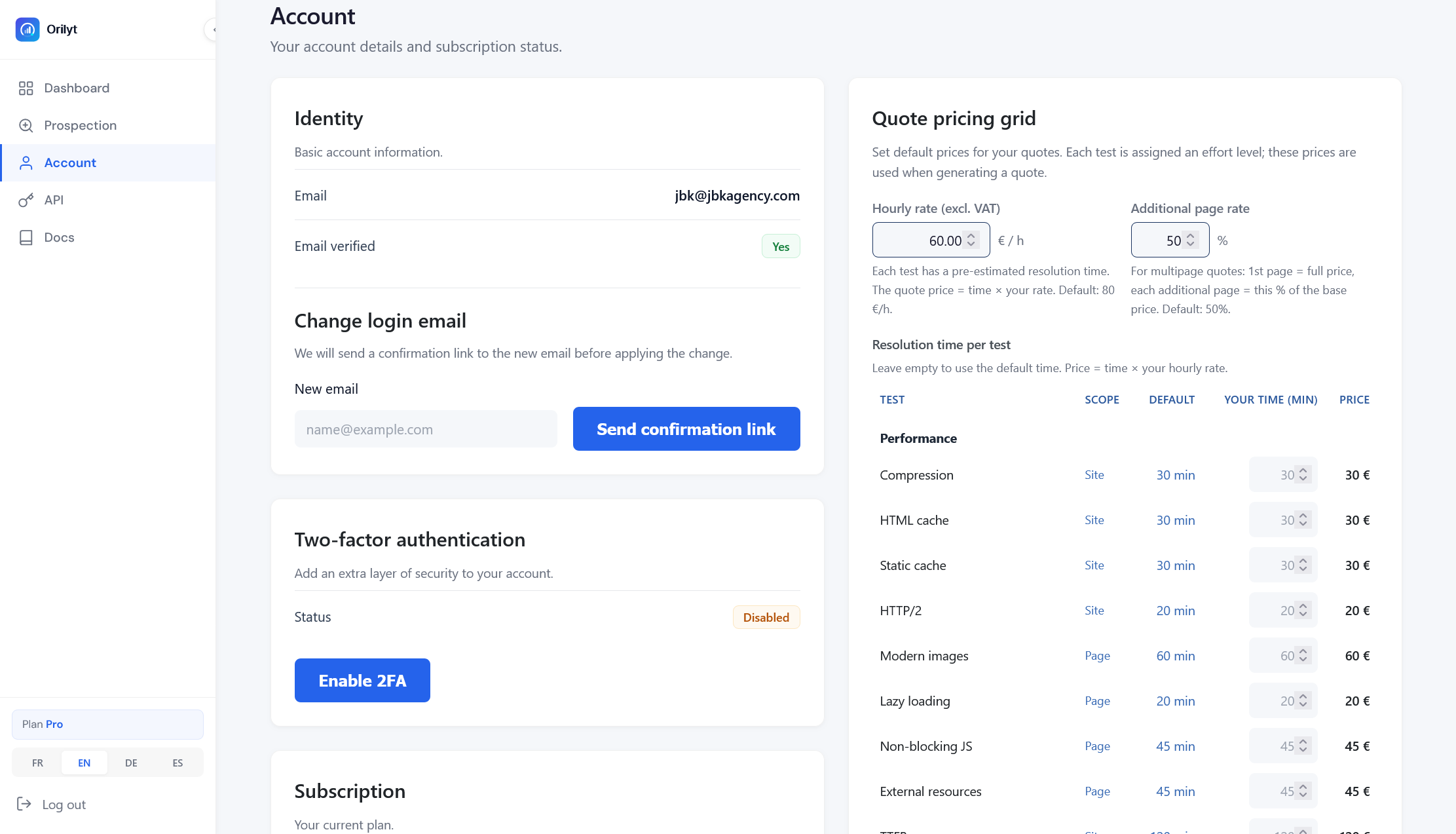This screenshot has height=834, width=1456.
Task: Open the API menu item
Action: tap(54, 200)
